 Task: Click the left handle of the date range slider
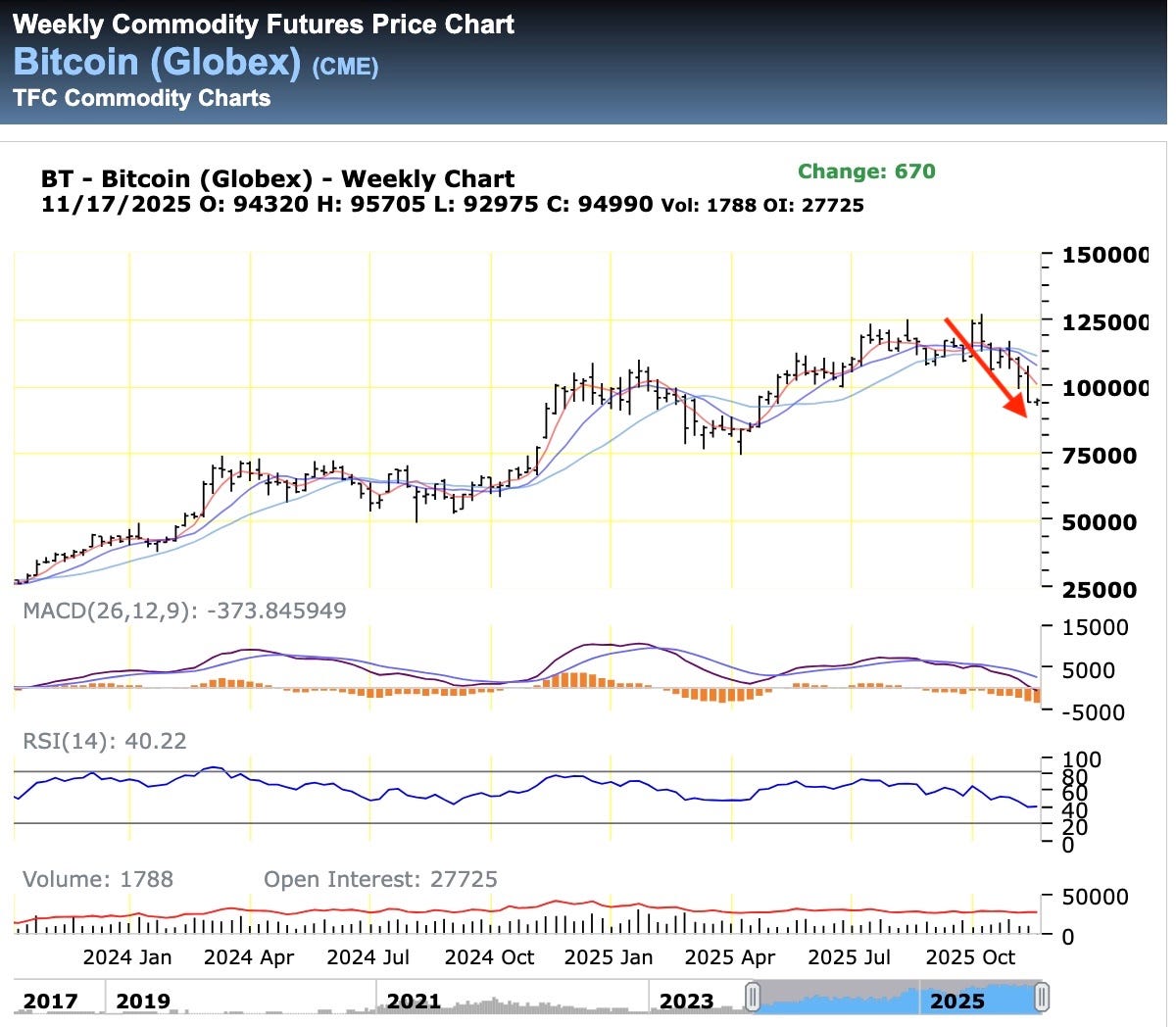point(753,999)
